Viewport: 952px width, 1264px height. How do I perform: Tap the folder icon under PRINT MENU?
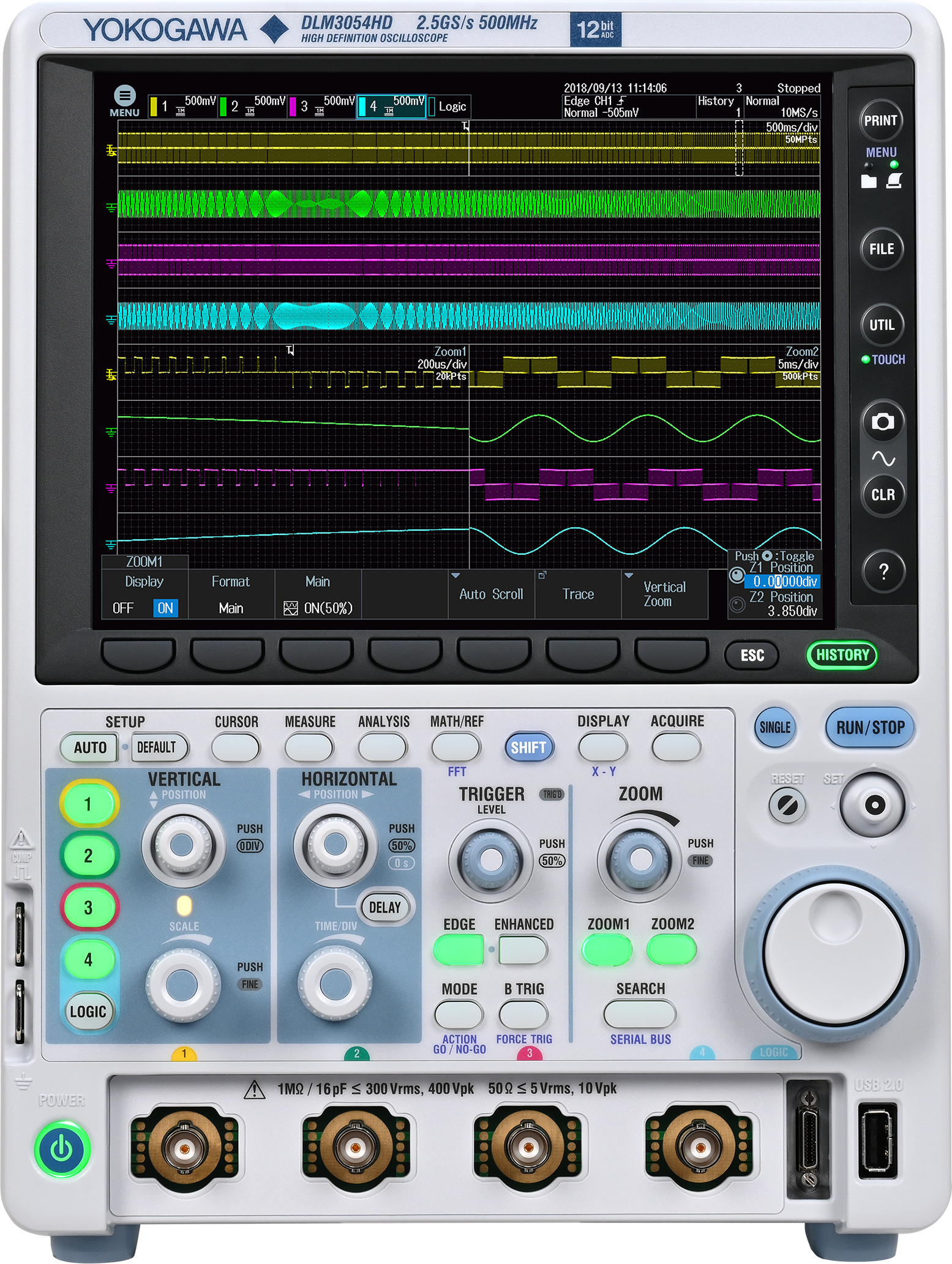[868, 181]
